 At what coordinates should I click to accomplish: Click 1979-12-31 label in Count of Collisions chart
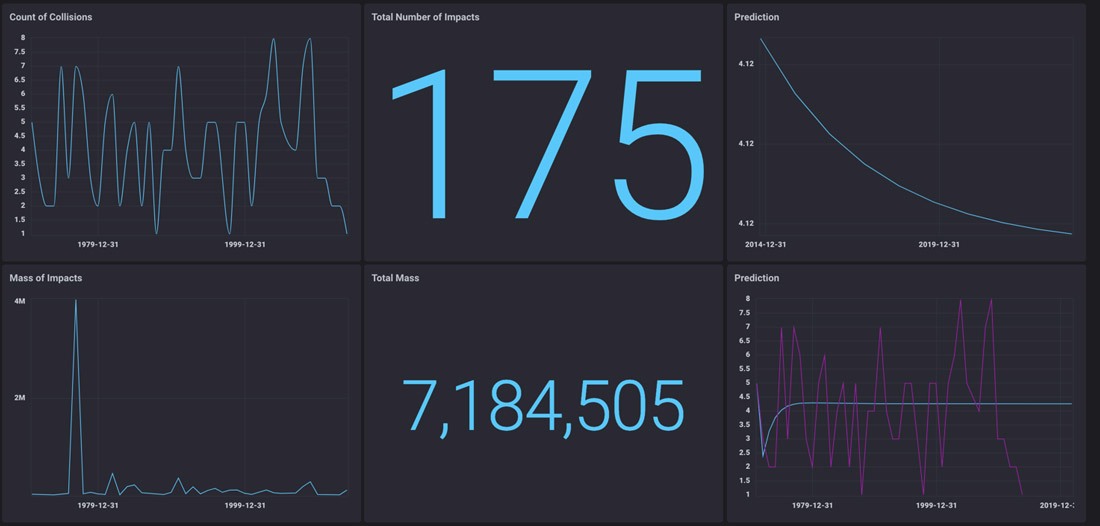[98, 244]
